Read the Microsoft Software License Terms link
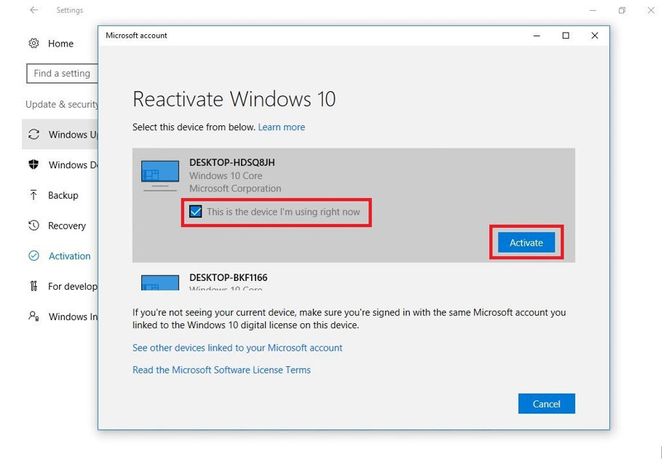 (221, 370)
